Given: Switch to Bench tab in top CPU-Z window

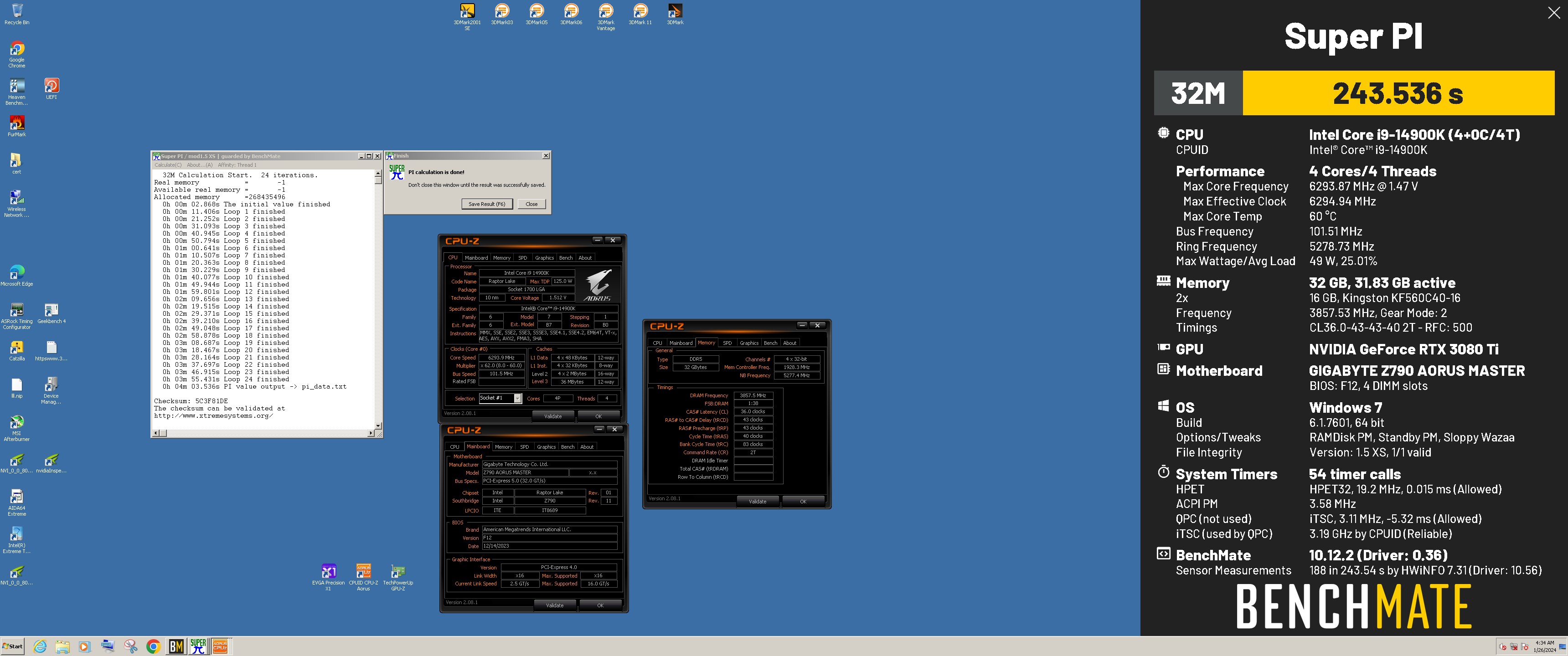Looking at the screenshot, I should (x=566, y=257).
